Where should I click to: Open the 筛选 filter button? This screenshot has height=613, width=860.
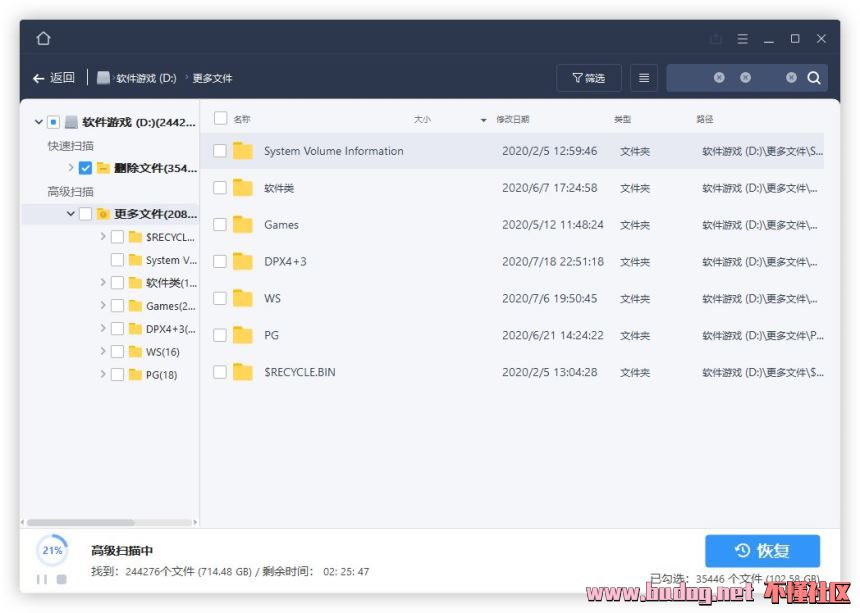[x=588, y=78]
